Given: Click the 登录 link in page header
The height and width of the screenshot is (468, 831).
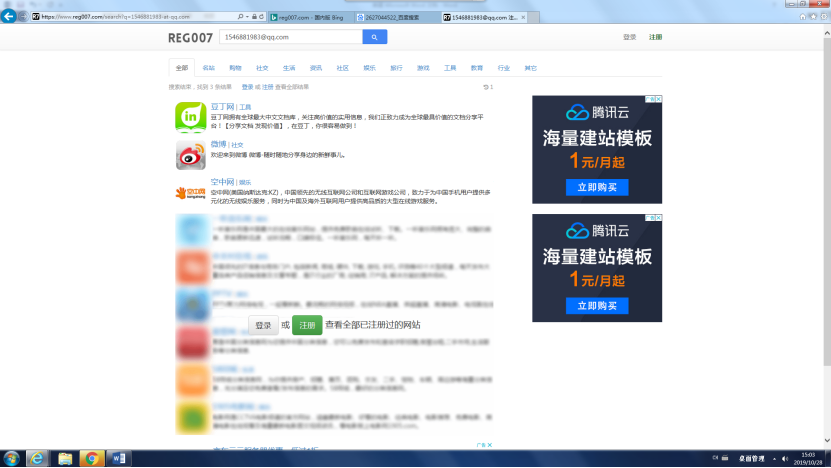Looking at the screenshot, I should [x=630, y=37].
